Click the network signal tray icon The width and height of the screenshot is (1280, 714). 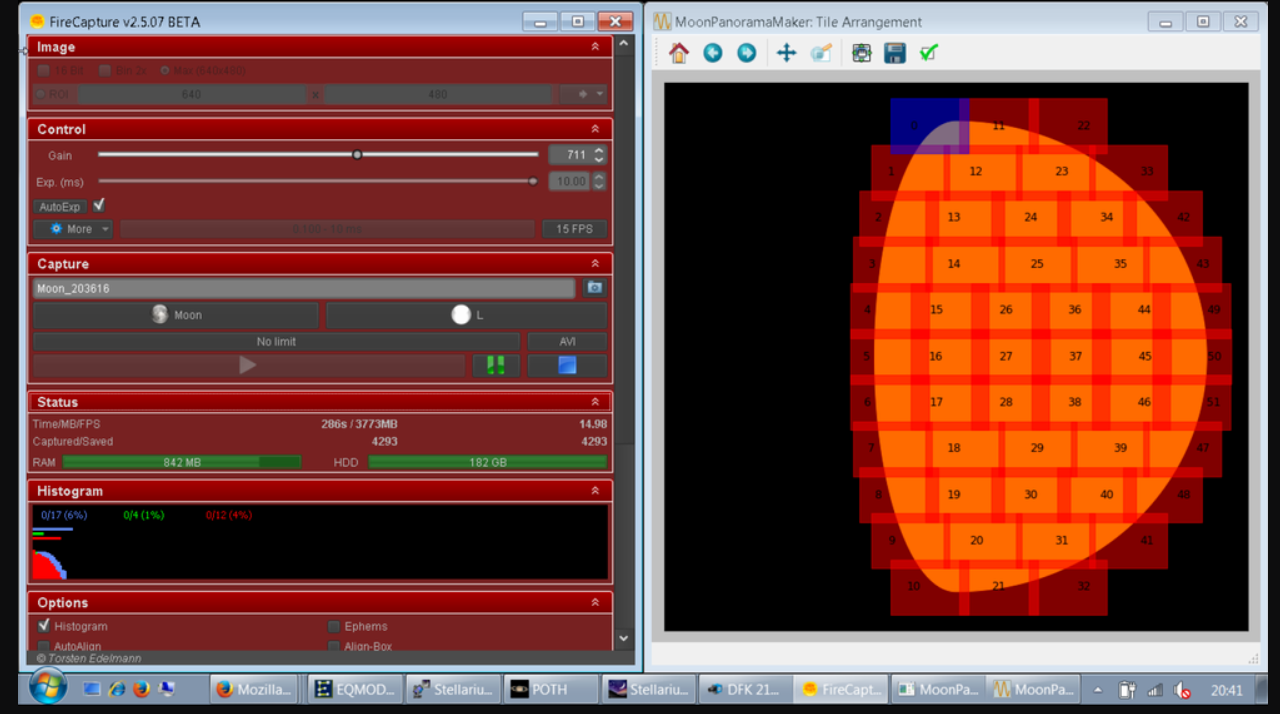[x=1155, y=690]
